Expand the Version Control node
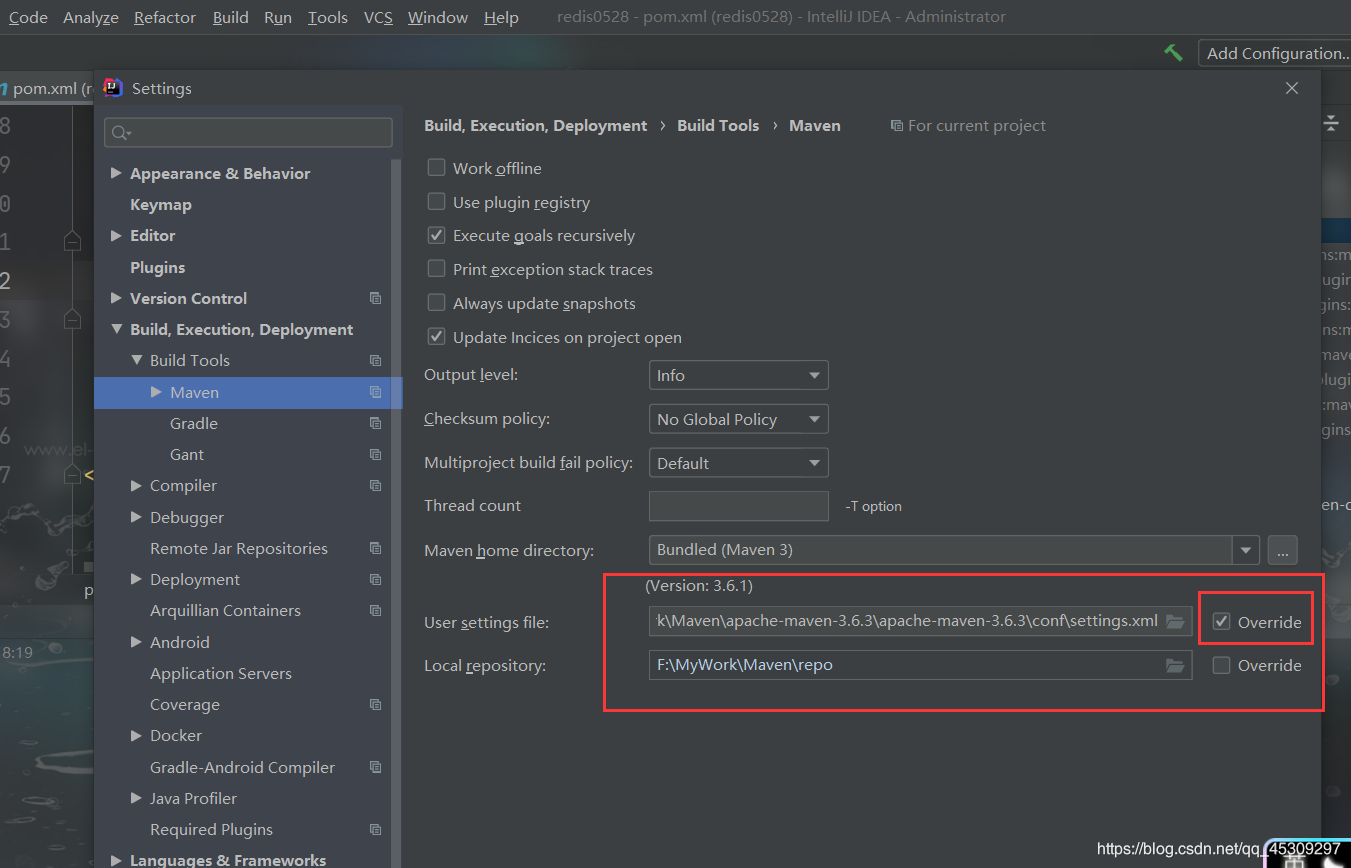The image size is (1351, 868). coord(116,298)
